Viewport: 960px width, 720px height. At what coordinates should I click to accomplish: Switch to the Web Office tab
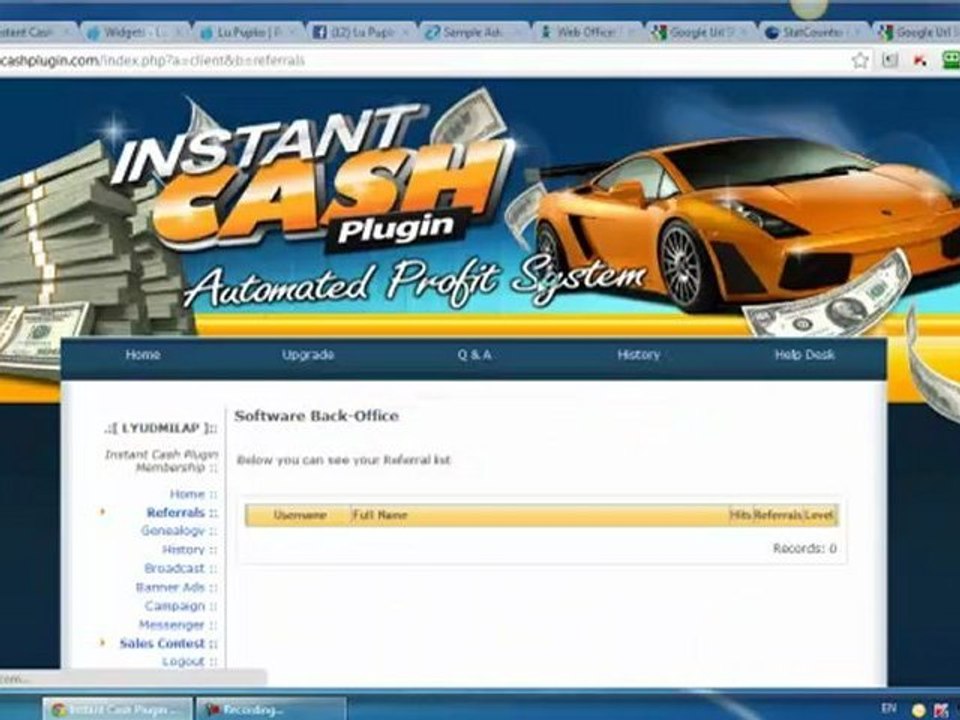tap(587, 32)
